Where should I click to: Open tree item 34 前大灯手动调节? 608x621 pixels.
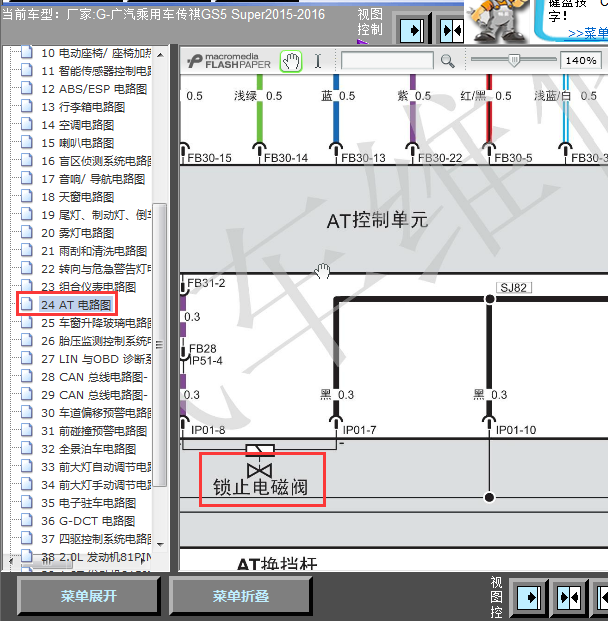96,485
